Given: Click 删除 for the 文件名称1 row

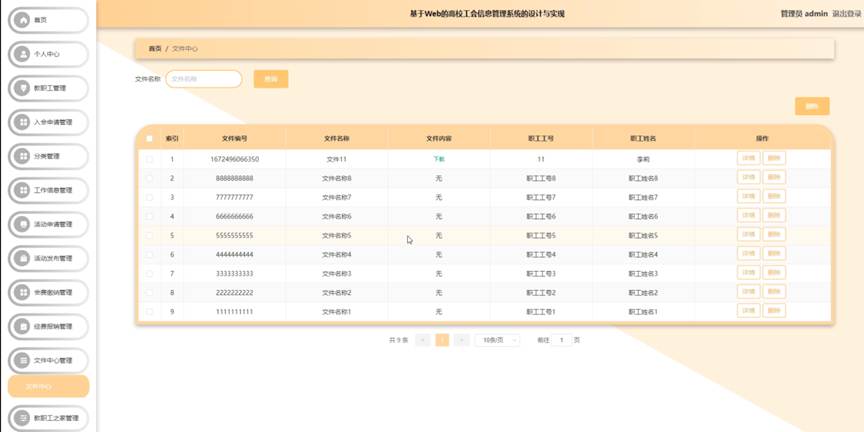Looking at the screenshot, I should tap(774, 310).
